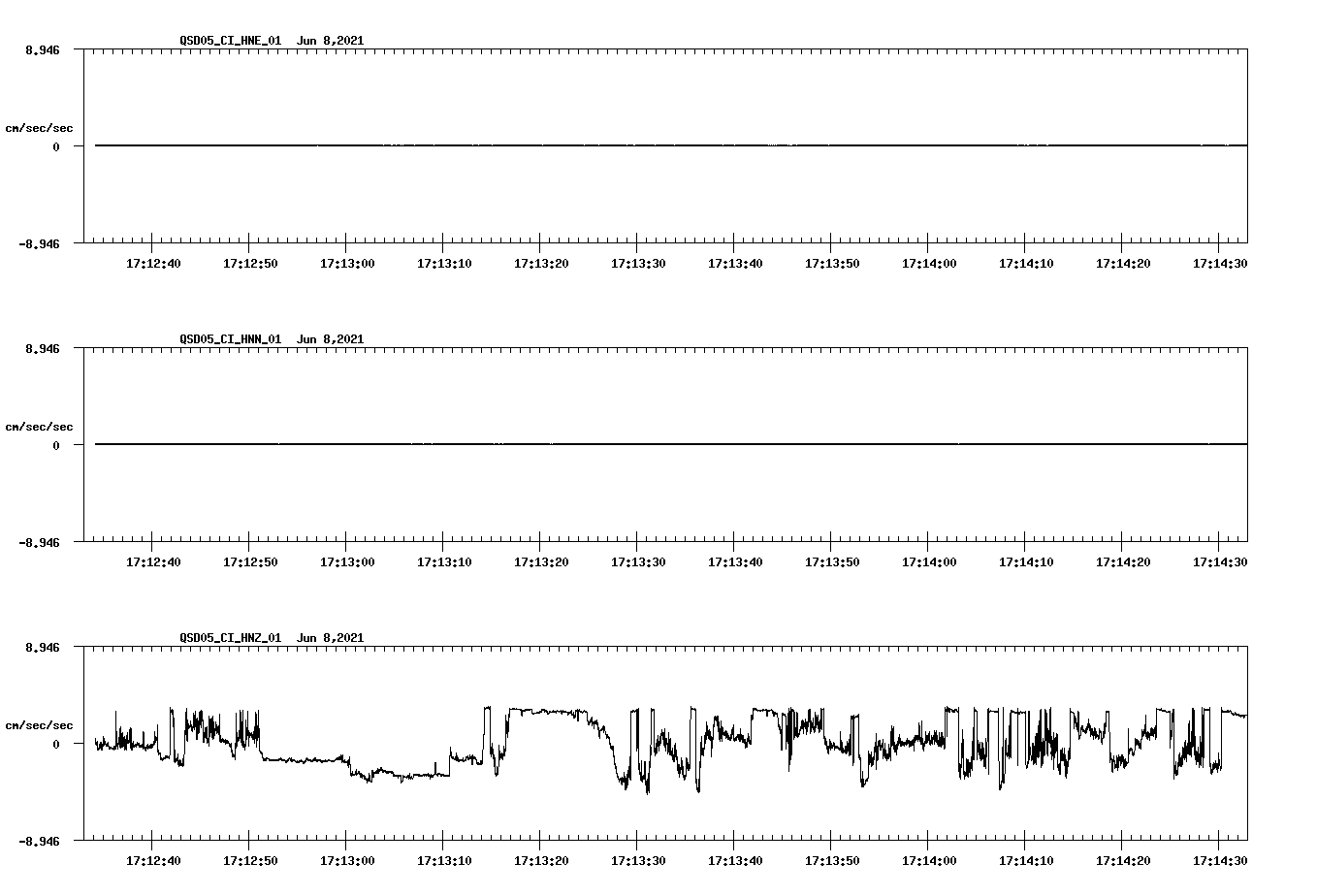Click the 17:14:30 time label on HNZ plot
The image size is (1317, 896).
coord(1220,861)
